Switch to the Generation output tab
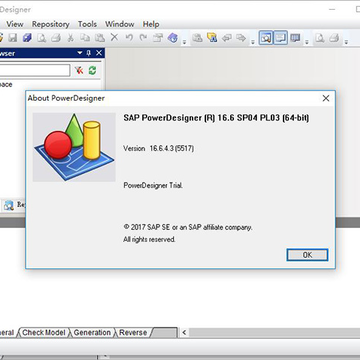 92,332
